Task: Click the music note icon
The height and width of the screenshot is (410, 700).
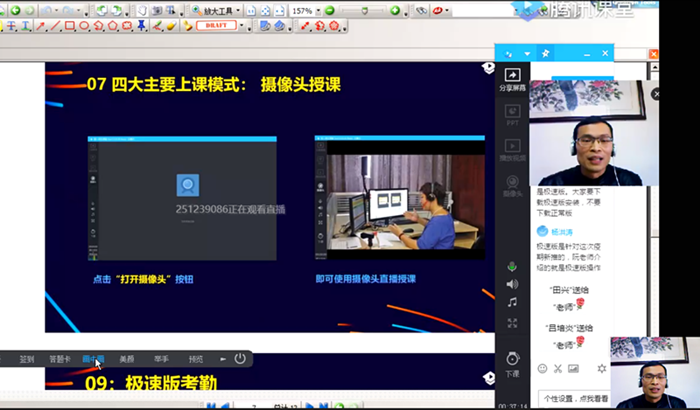Action: coord(512,302)
